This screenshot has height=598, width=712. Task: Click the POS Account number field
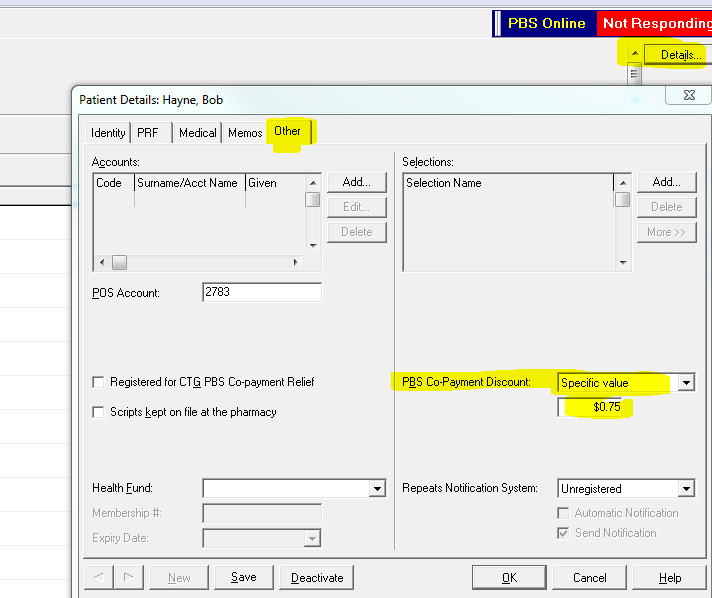pyautogui.click(x=261, y=293)
